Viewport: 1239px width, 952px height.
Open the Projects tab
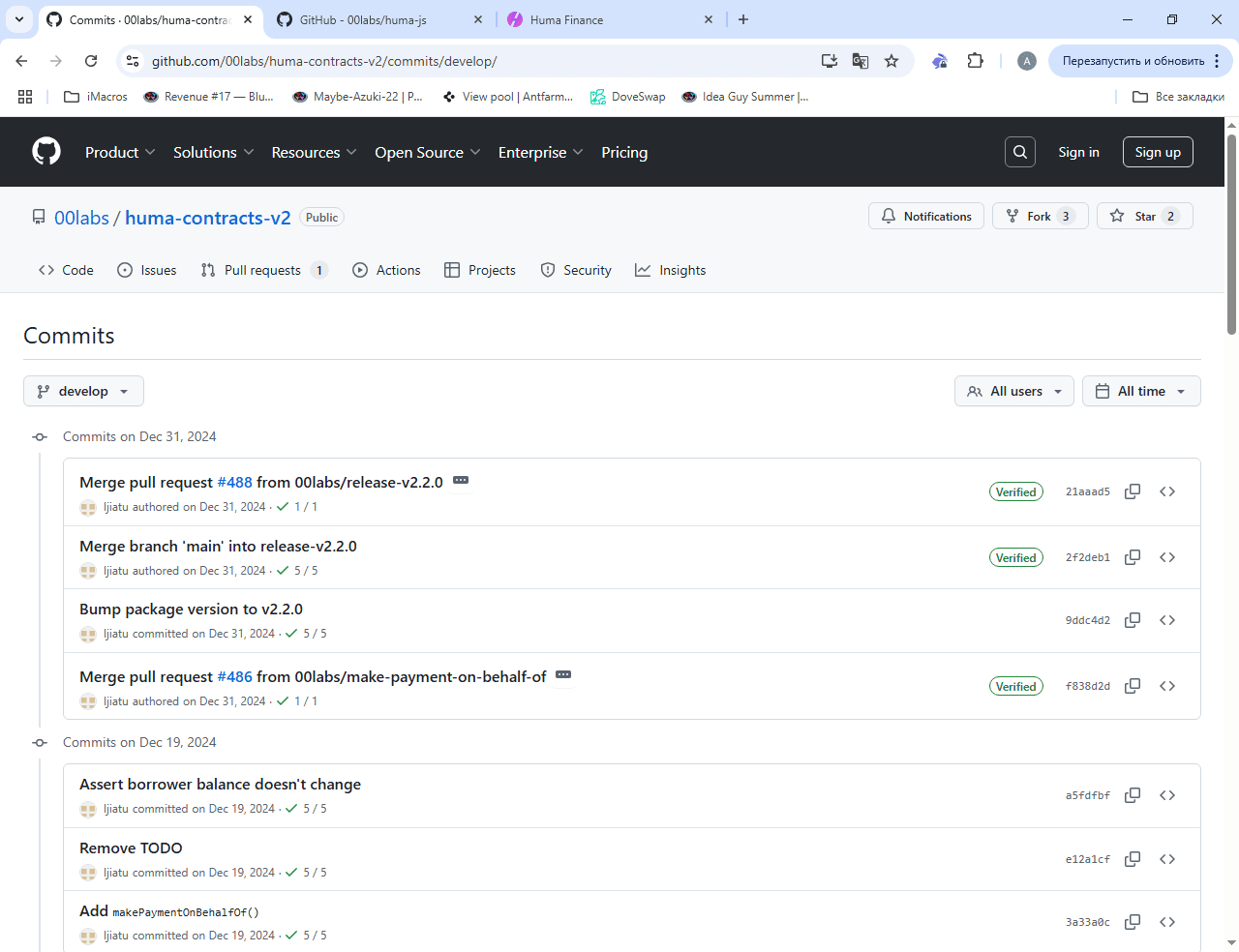click(x=480, y=270)
